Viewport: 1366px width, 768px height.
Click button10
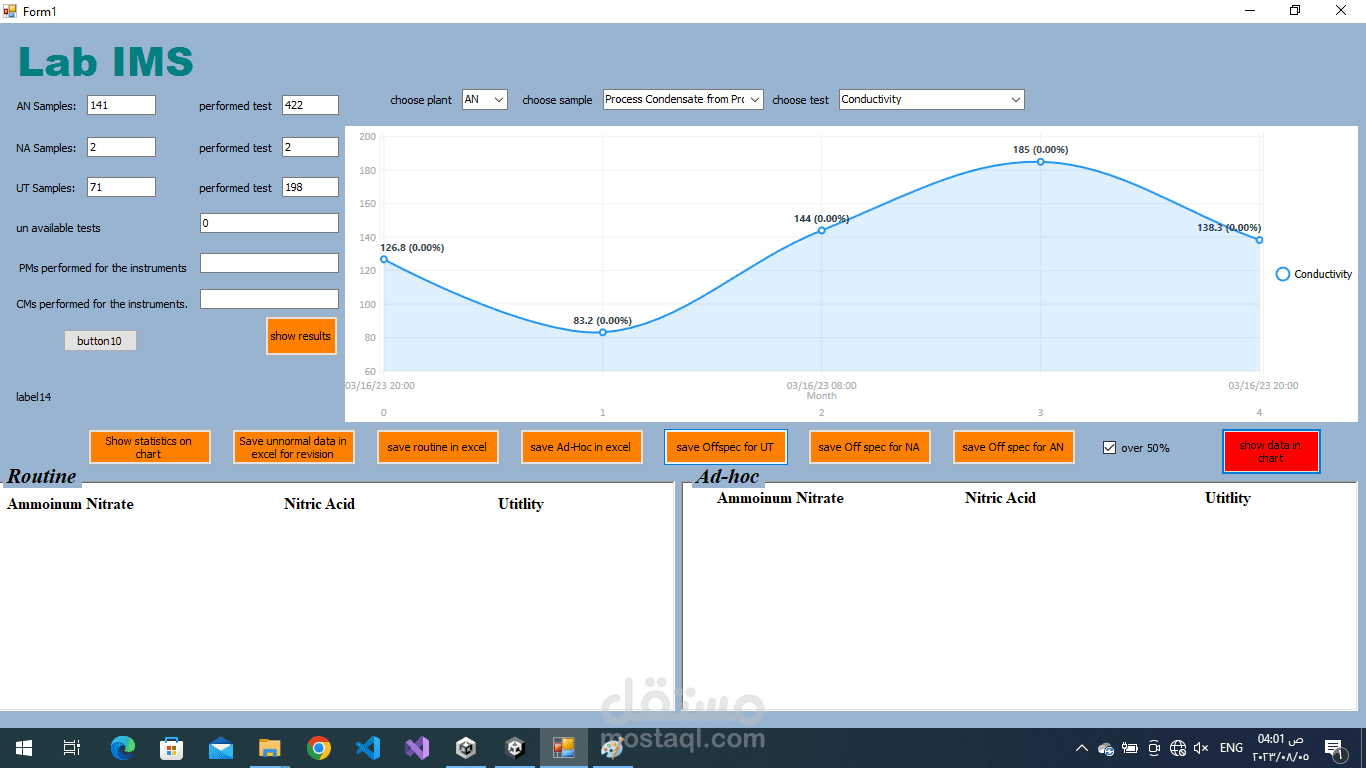(100, 341)
